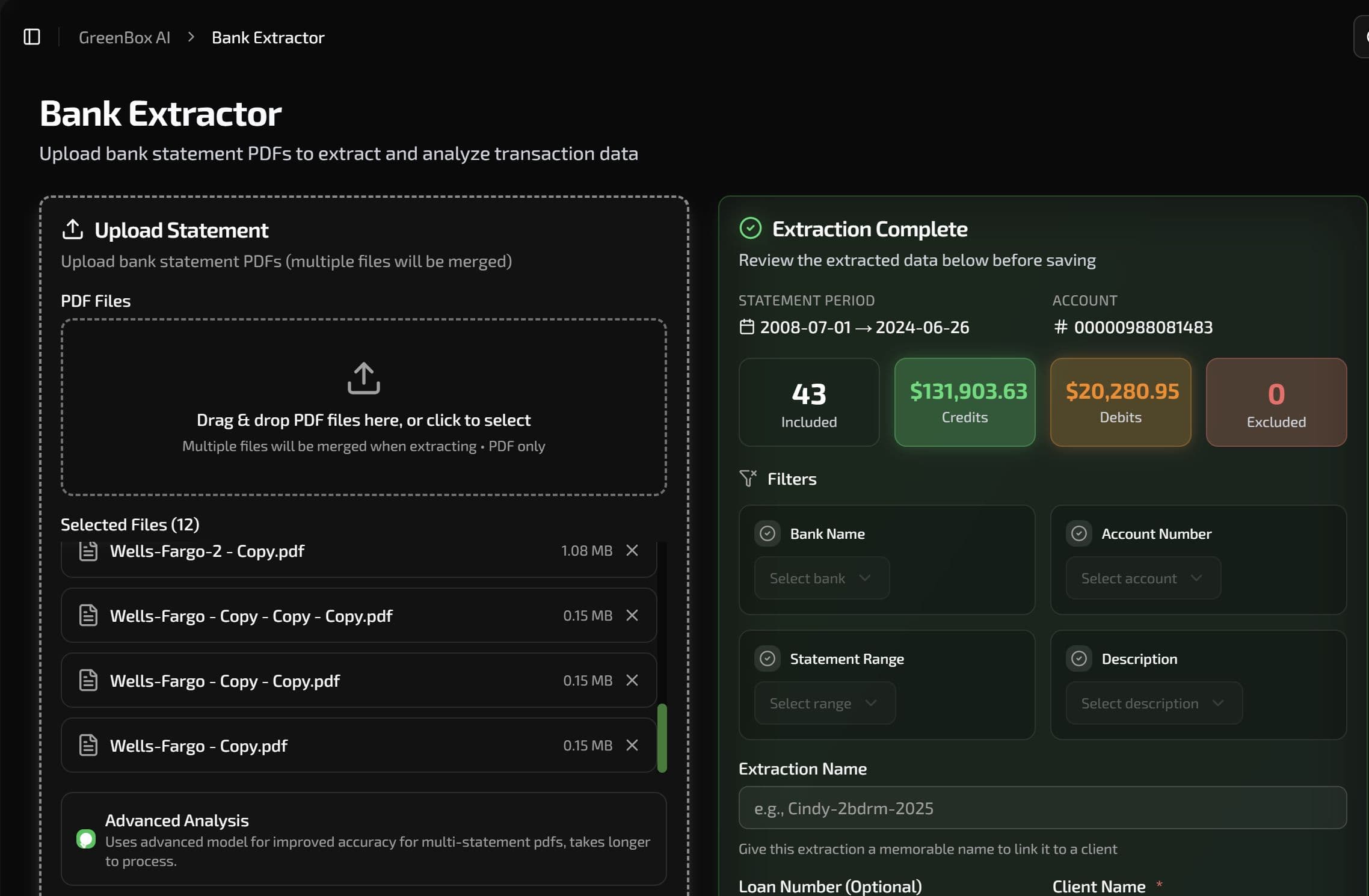Image resolution: width=1369 pixels, height=896 pixels.
Task: Click the Selected Files (12) label
Action: 130,524
